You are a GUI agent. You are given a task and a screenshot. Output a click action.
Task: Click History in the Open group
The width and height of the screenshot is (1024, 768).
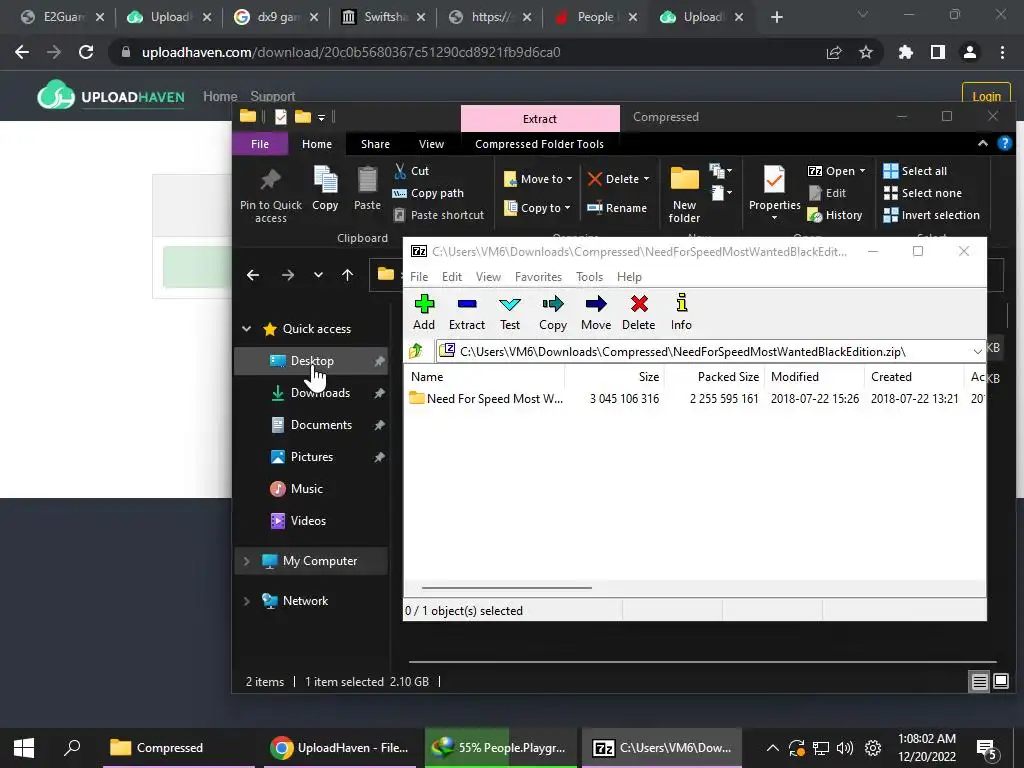point(835,215)
